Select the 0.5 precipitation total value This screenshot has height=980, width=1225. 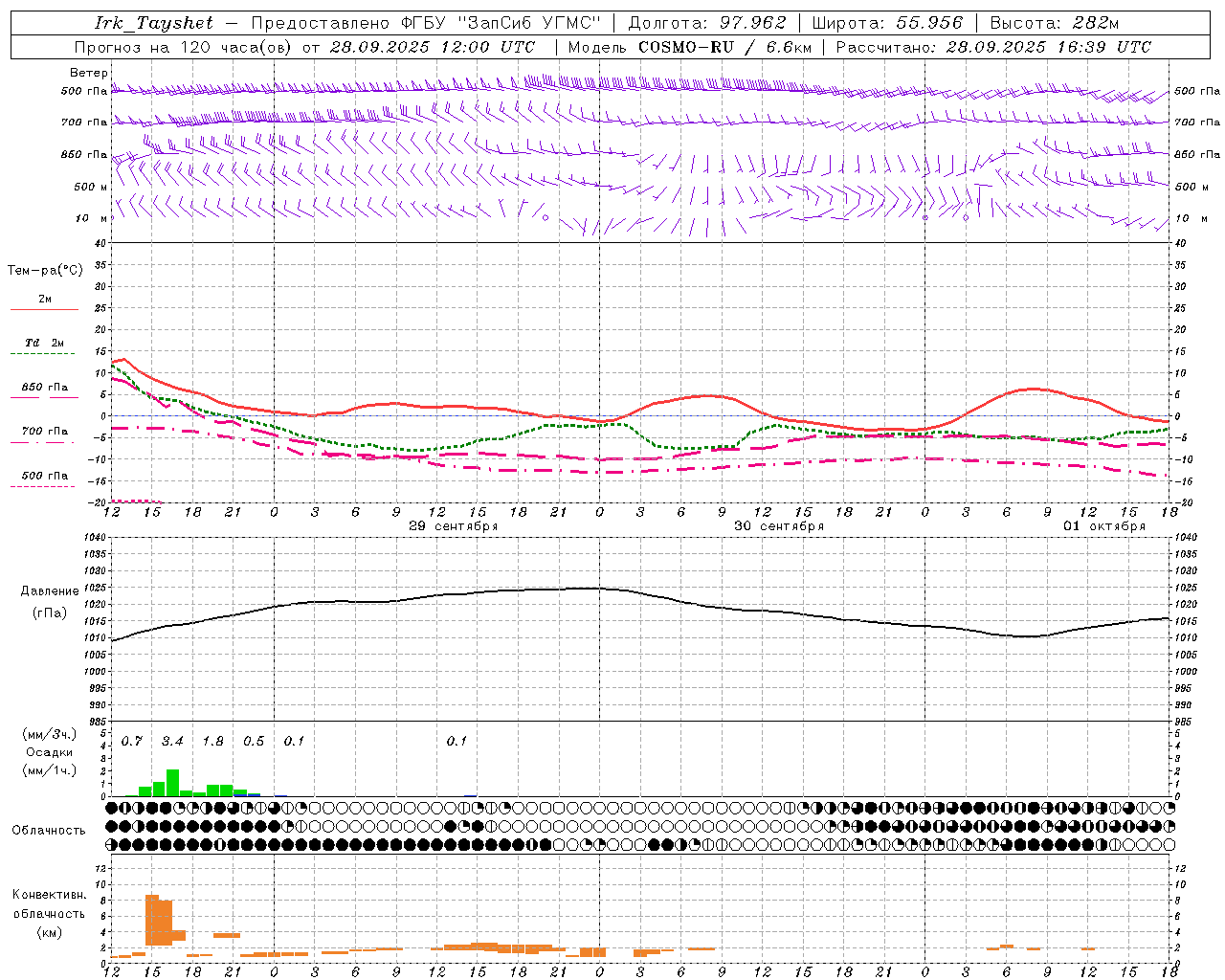pos(254,742)
